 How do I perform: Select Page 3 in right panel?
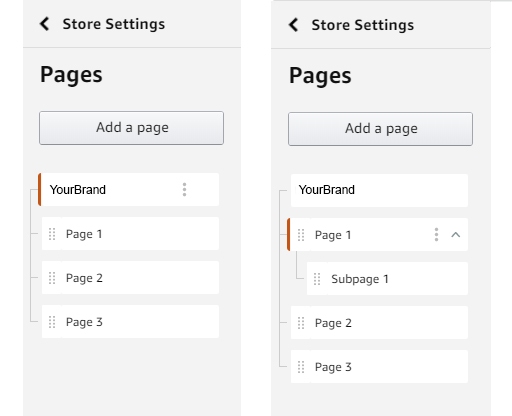tap(379, 367)
